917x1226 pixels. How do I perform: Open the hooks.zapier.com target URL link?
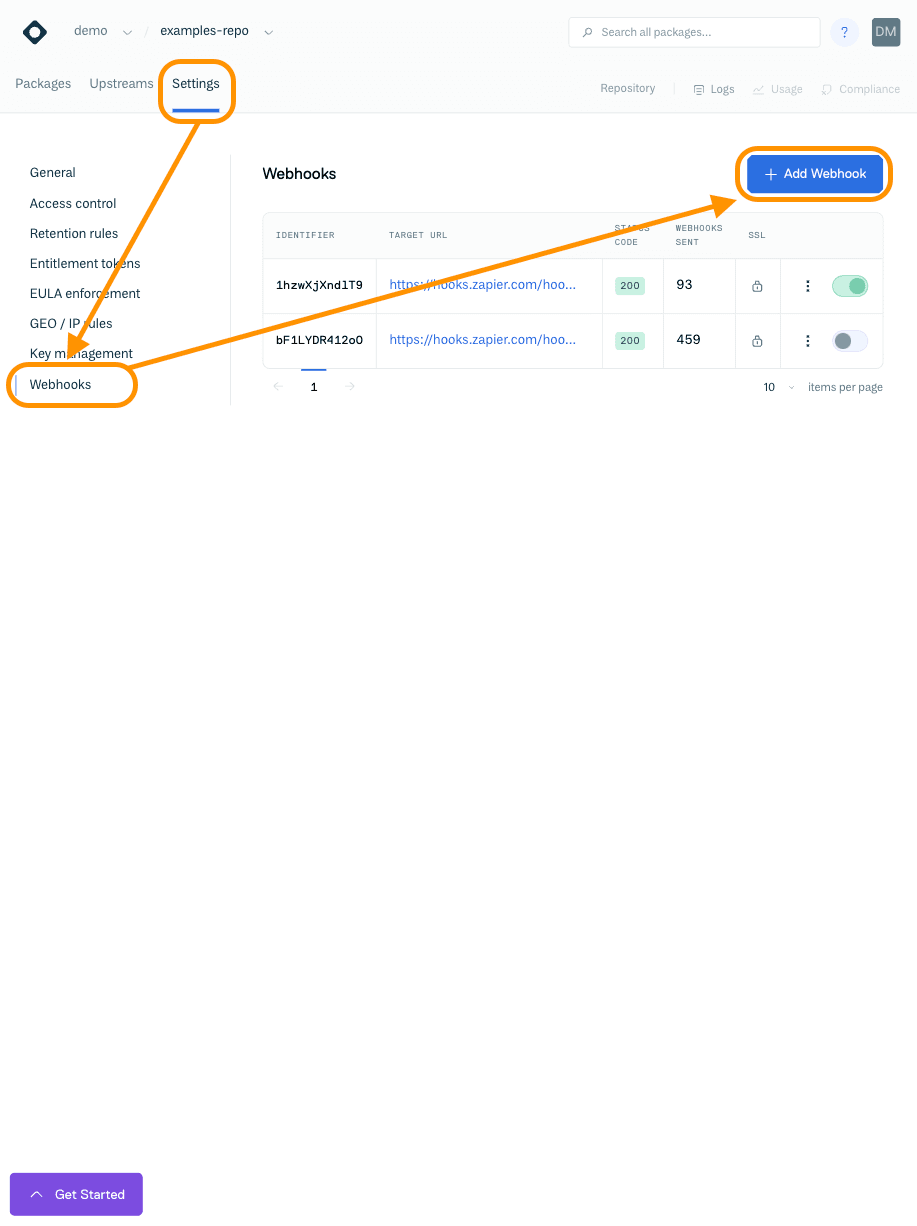tap(481, 285)
